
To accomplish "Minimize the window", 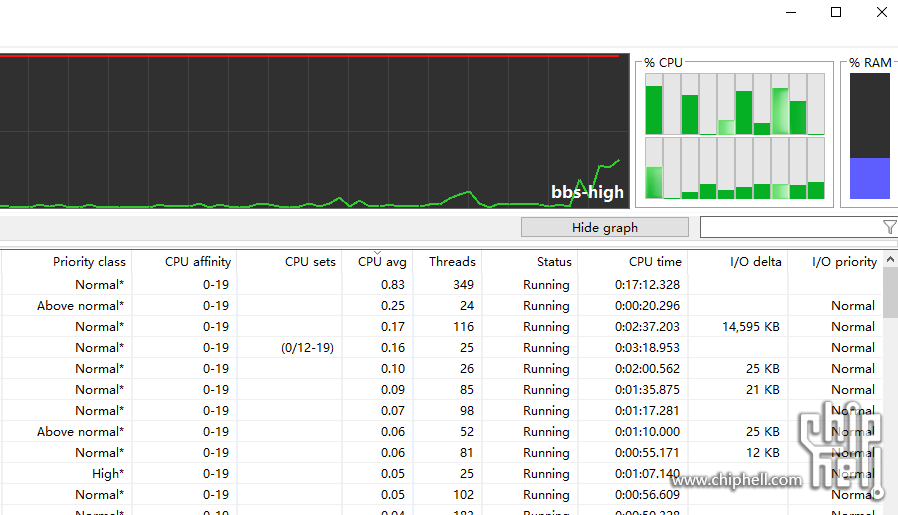I will click(x=791, y=12).
